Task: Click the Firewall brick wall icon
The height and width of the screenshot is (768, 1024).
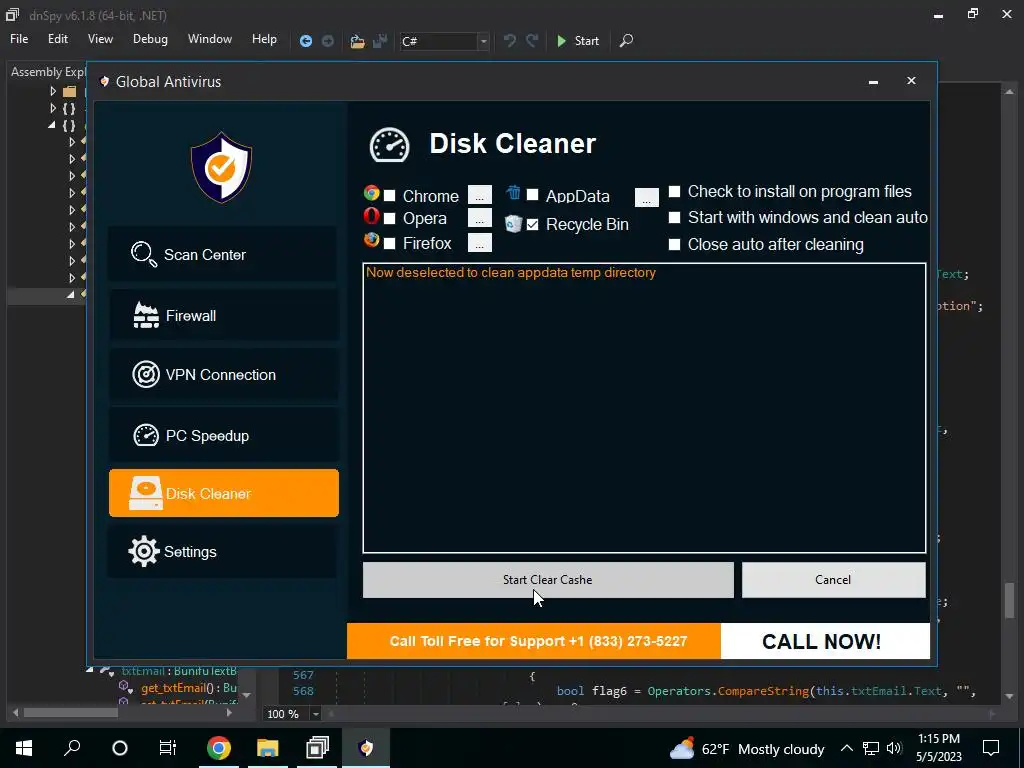Action: click(146, 315)
